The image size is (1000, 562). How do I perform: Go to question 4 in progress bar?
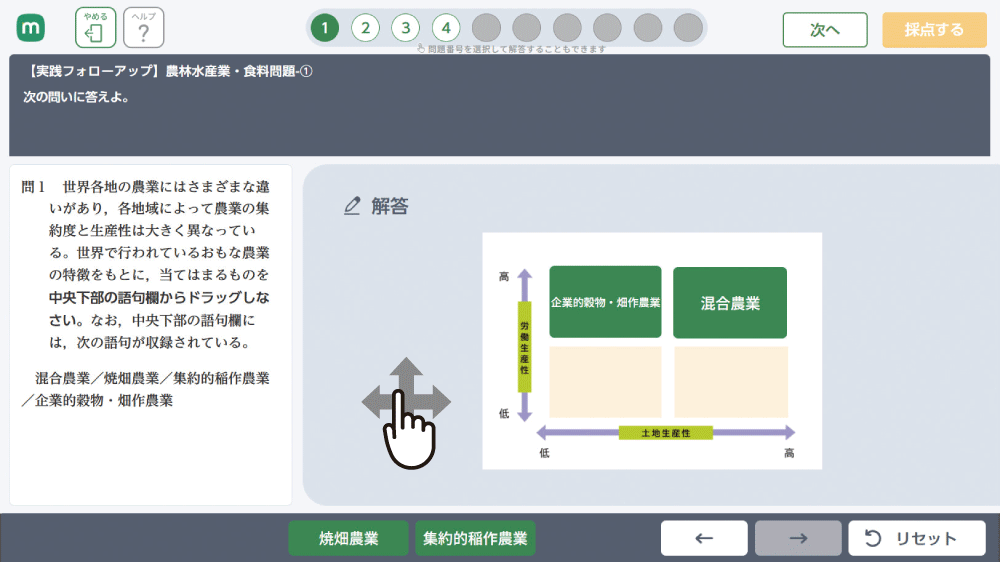(446, 28)
